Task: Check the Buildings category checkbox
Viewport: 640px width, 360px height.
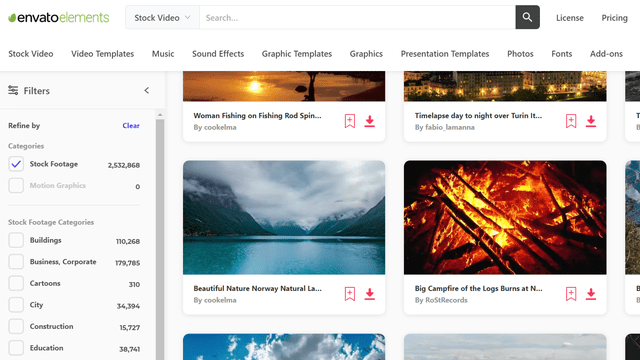Action: [16, 240]
